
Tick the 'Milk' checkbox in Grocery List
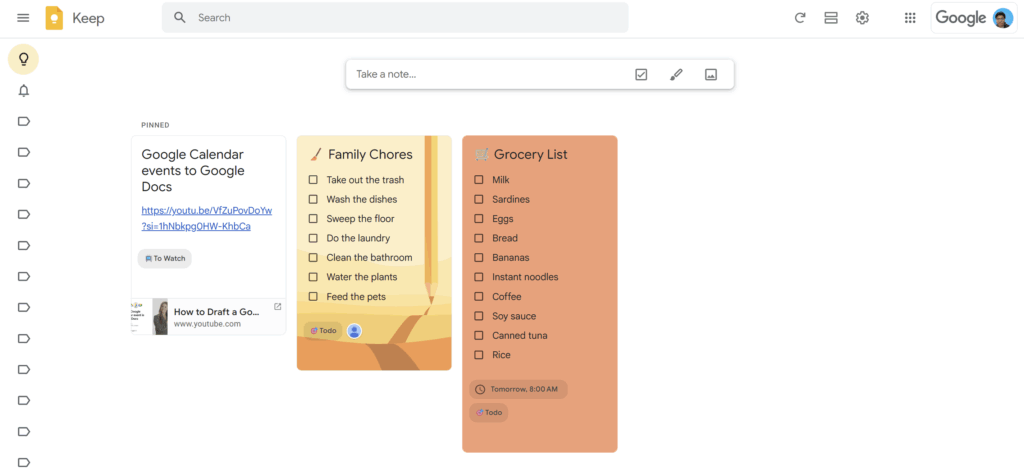point(479,180)
